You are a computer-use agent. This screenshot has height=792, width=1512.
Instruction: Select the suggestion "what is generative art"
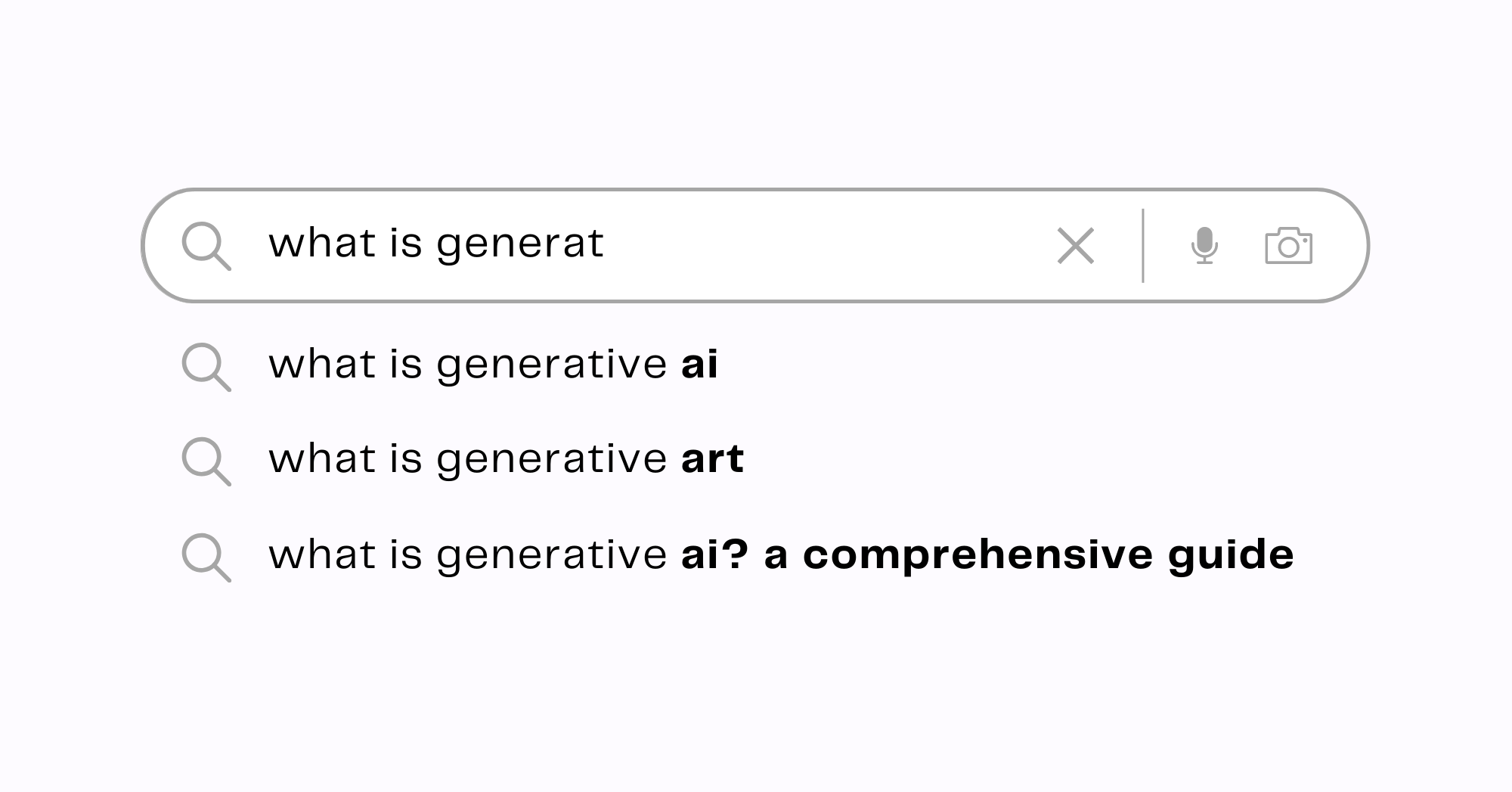click(507, 459)
